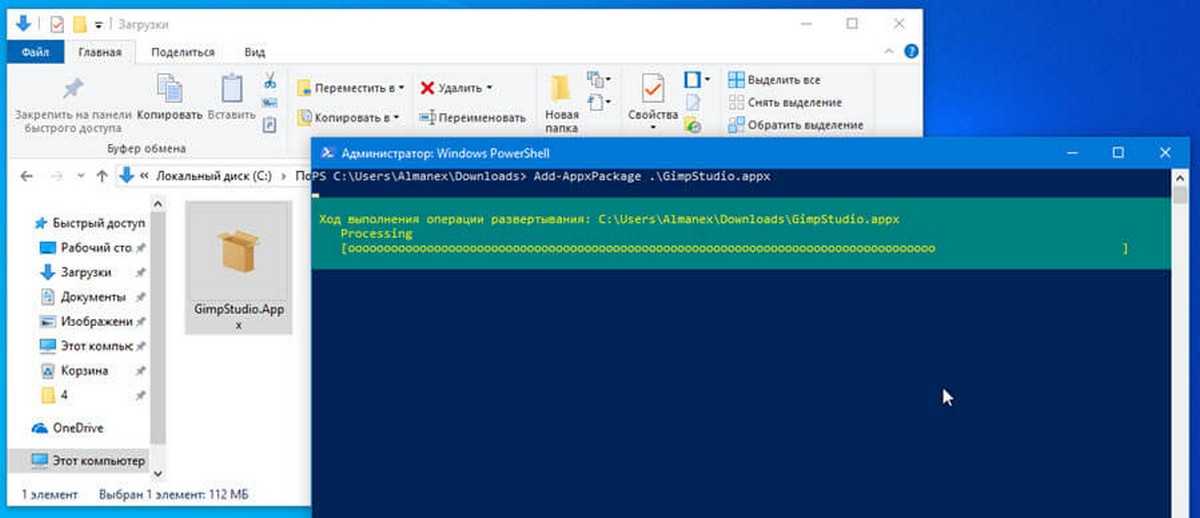
Task: Click Properties checkmark in quick access toolbar
Action: (x=56, y=23)
